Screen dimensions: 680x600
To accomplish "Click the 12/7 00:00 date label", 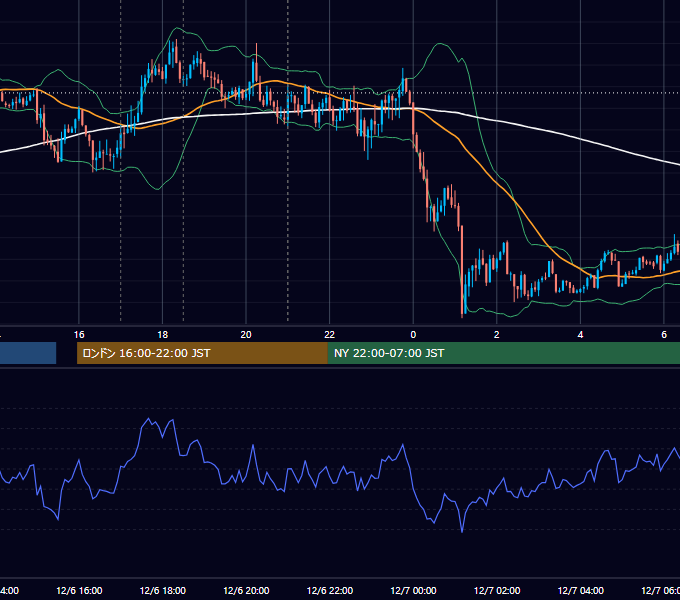I will pyautogui.click(x=413, y=590).
